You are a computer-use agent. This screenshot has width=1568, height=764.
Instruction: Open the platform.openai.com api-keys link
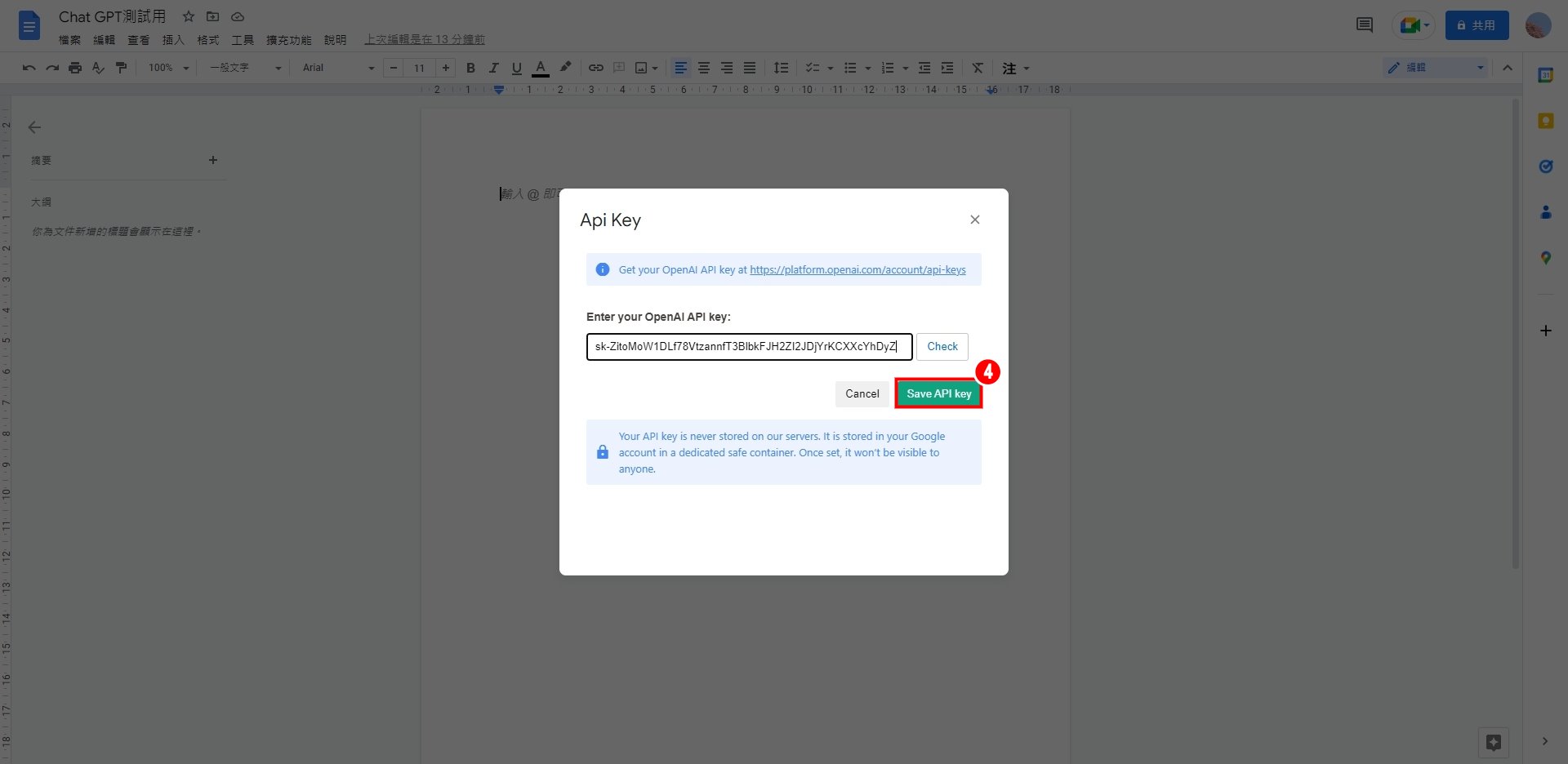[857, 269]
